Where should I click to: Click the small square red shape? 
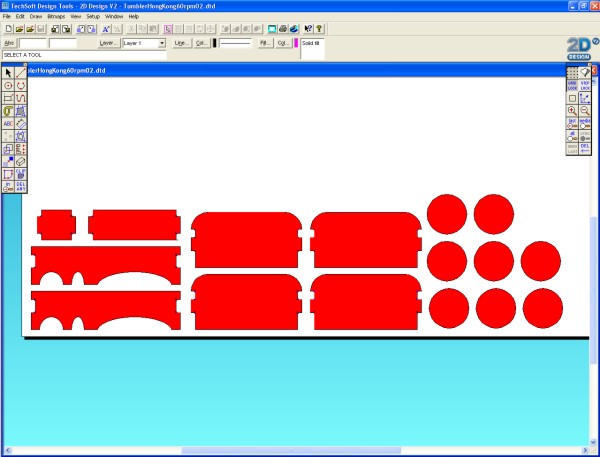point(56,225)
